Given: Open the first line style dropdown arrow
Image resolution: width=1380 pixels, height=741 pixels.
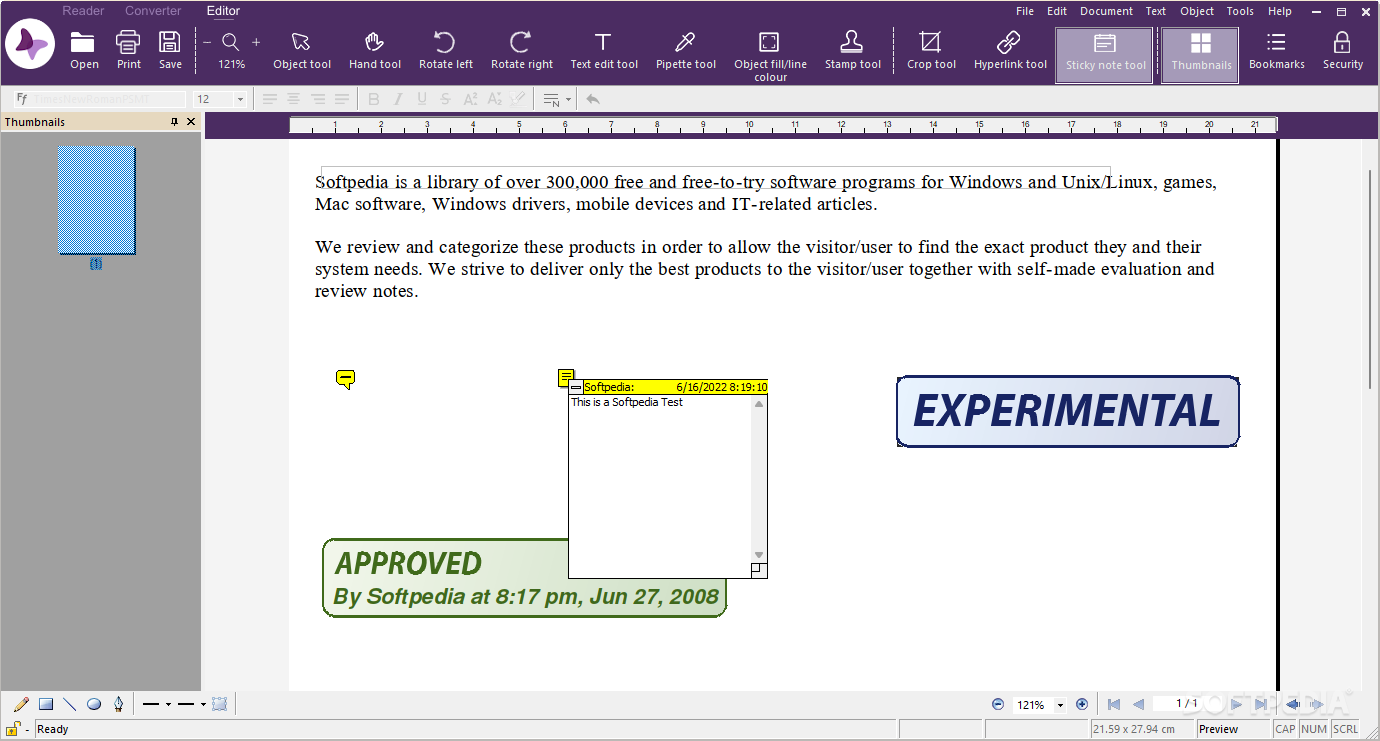Looking at the screenshot, I should coord(168,704).
